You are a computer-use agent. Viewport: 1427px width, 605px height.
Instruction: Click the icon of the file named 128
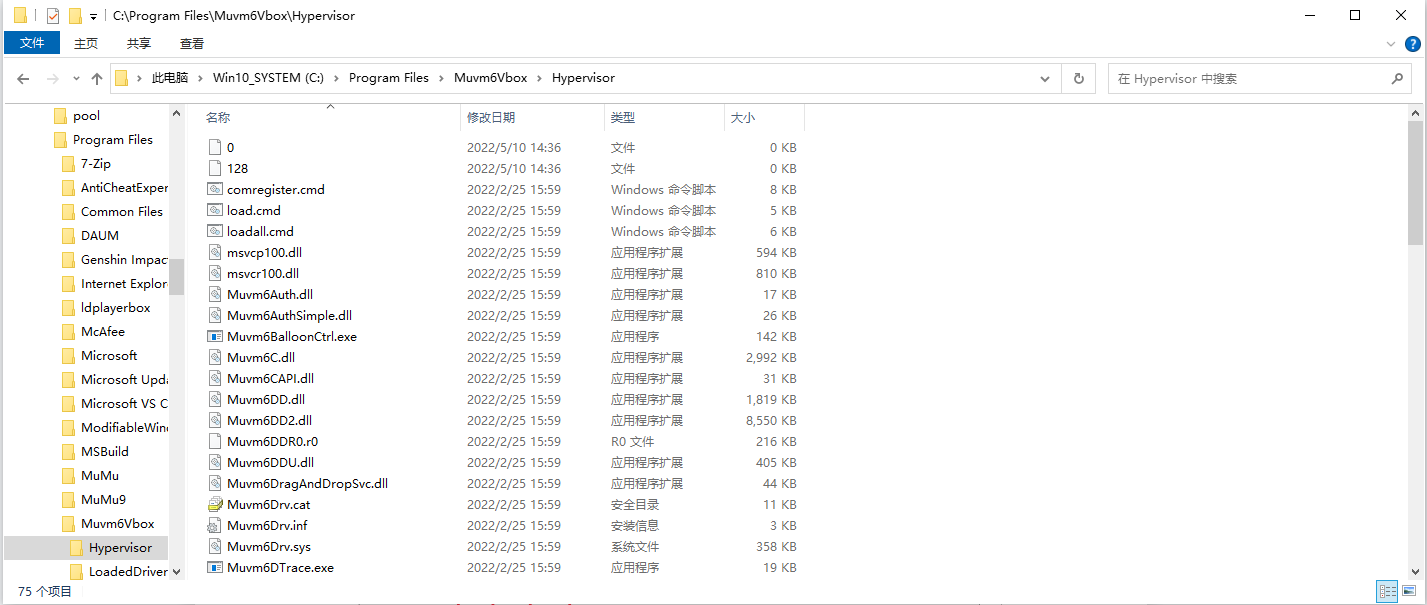pos(215,168)
